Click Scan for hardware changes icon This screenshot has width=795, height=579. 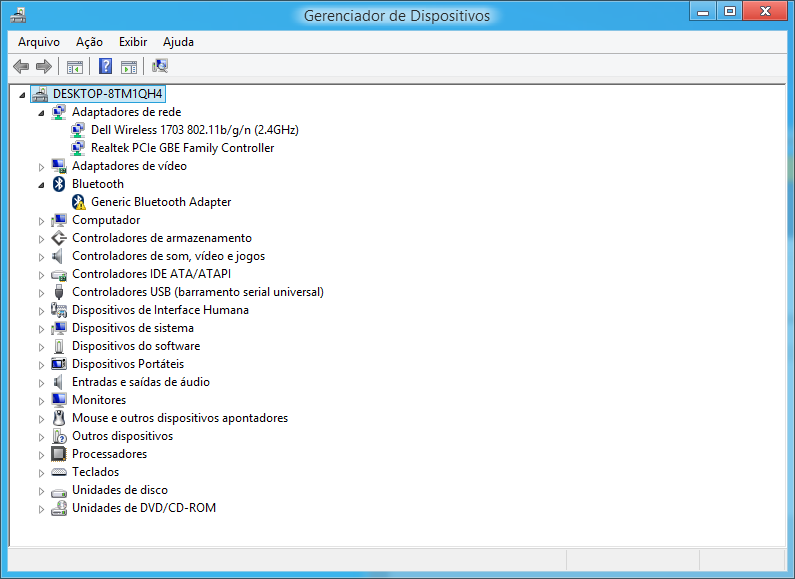[160, 66]
